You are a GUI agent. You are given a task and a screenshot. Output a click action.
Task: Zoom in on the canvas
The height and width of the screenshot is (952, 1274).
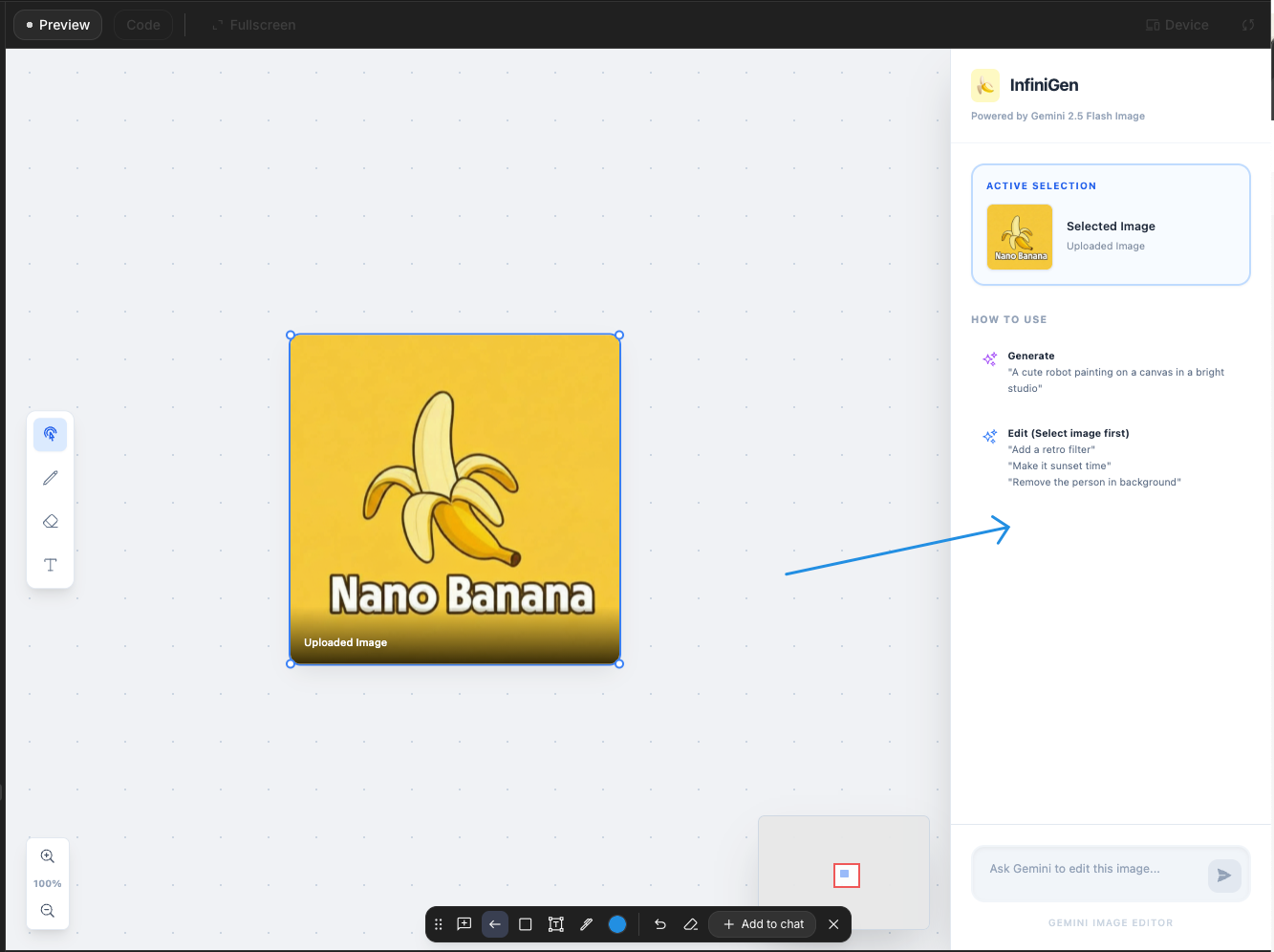[x=48, y=856]
